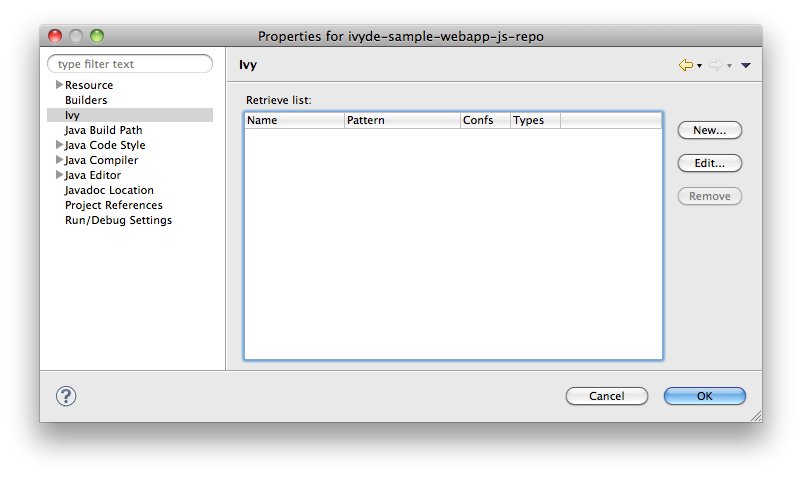The width and height of the screenshot is (802, 477).
Task: Click the type filter text field
Action: pos(130,64)
